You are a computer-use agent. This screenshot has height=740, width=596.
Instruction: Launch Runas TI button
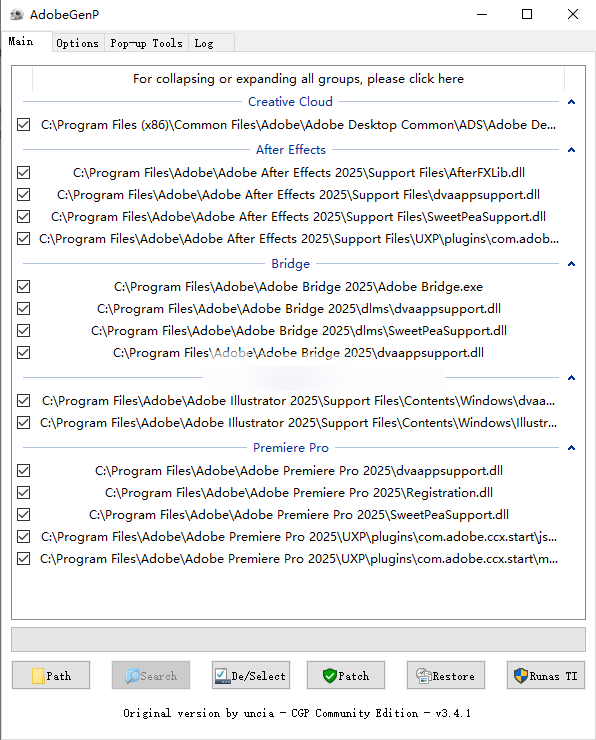coord(546,675)
